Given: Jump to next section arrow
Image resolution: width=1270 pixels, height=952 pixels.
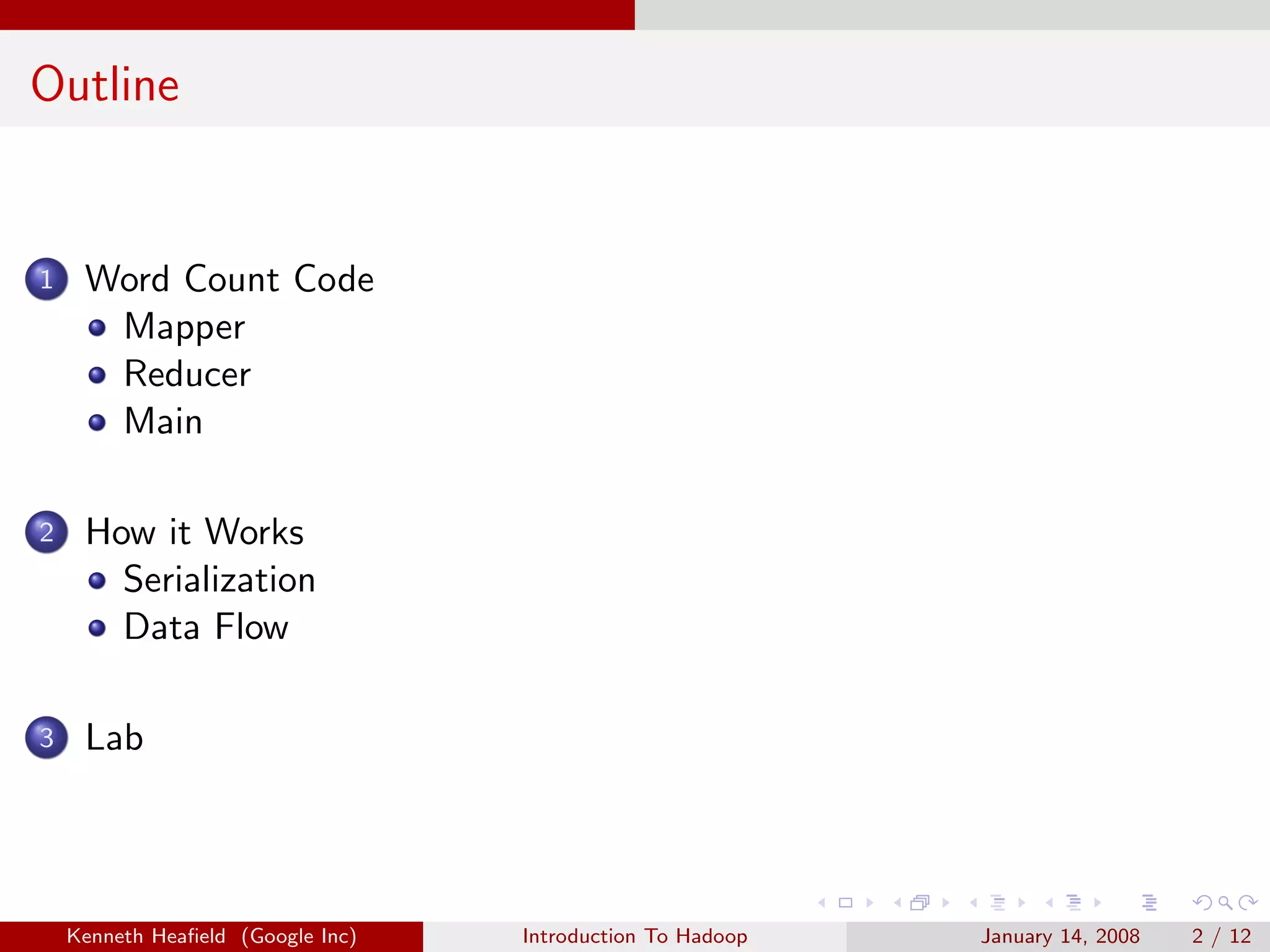Looking at the screenshot, I should point(1098,903).
